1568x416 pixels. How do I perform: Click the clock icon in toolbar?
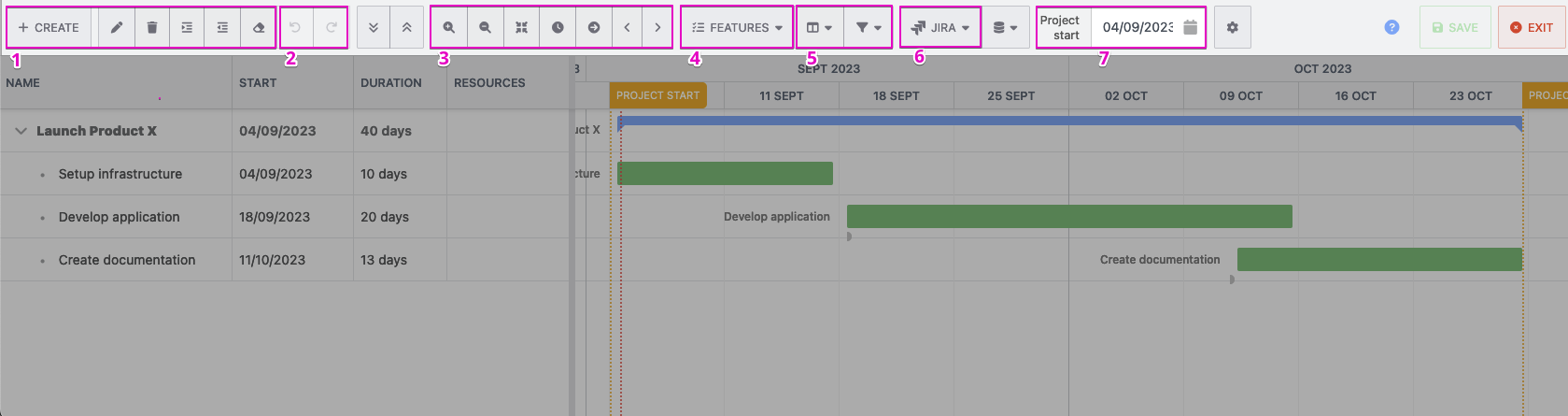[x=558, y=28]
